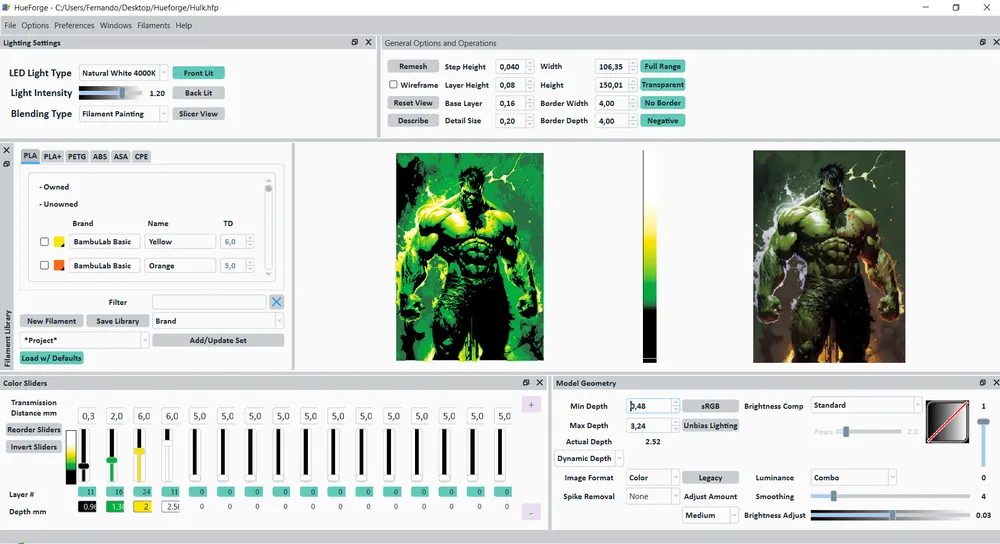Click the Light Intensity slider
Screen dimensions: 1000x544
tap(110, 93)
